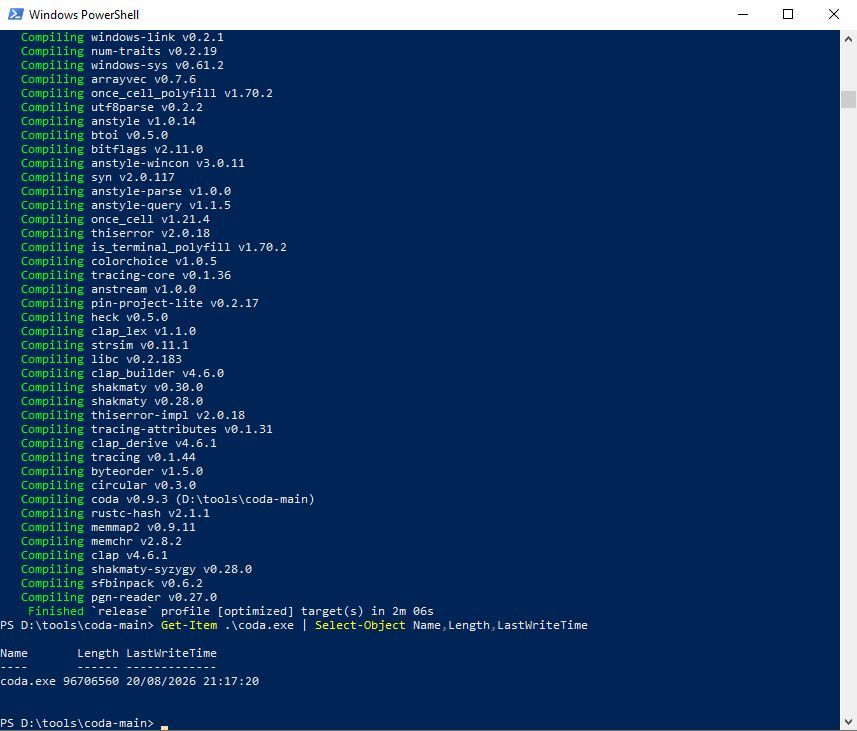Click the 'num-traits v0.2.19' line

(119, 51)
